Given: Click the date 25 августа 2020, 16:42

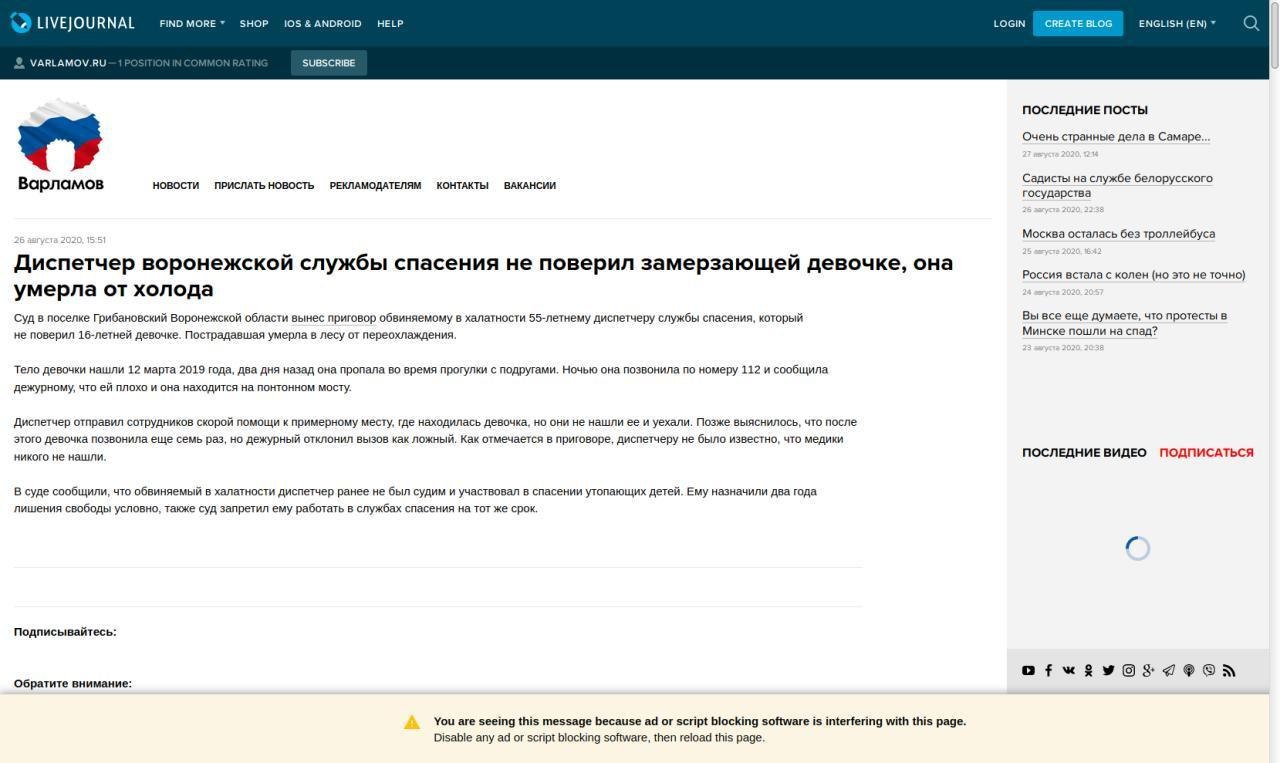Looking at the screenshot, I should [x=1062, y=251].
